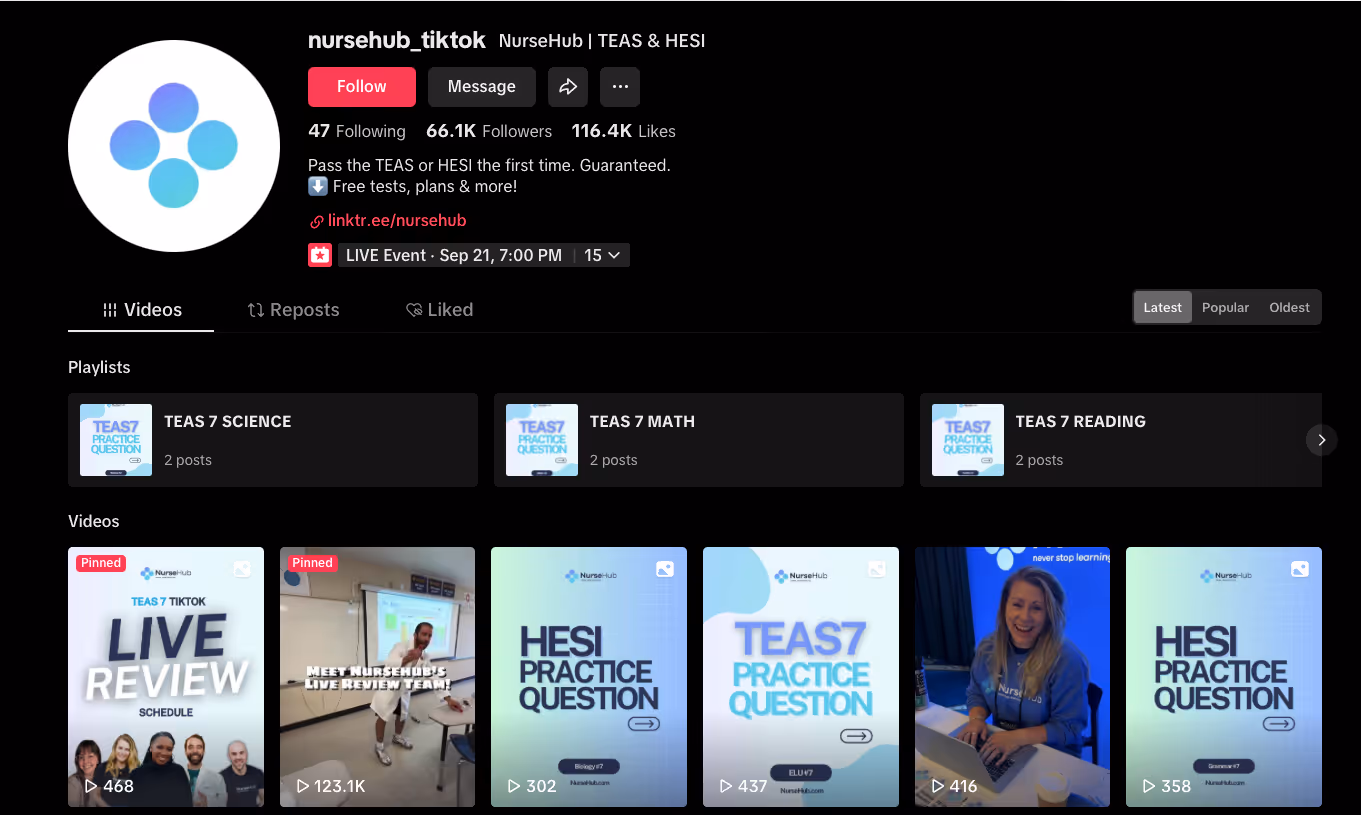Click the nursehub_tiktok username heading
The image size is (1361, 815).
point(397,41)
